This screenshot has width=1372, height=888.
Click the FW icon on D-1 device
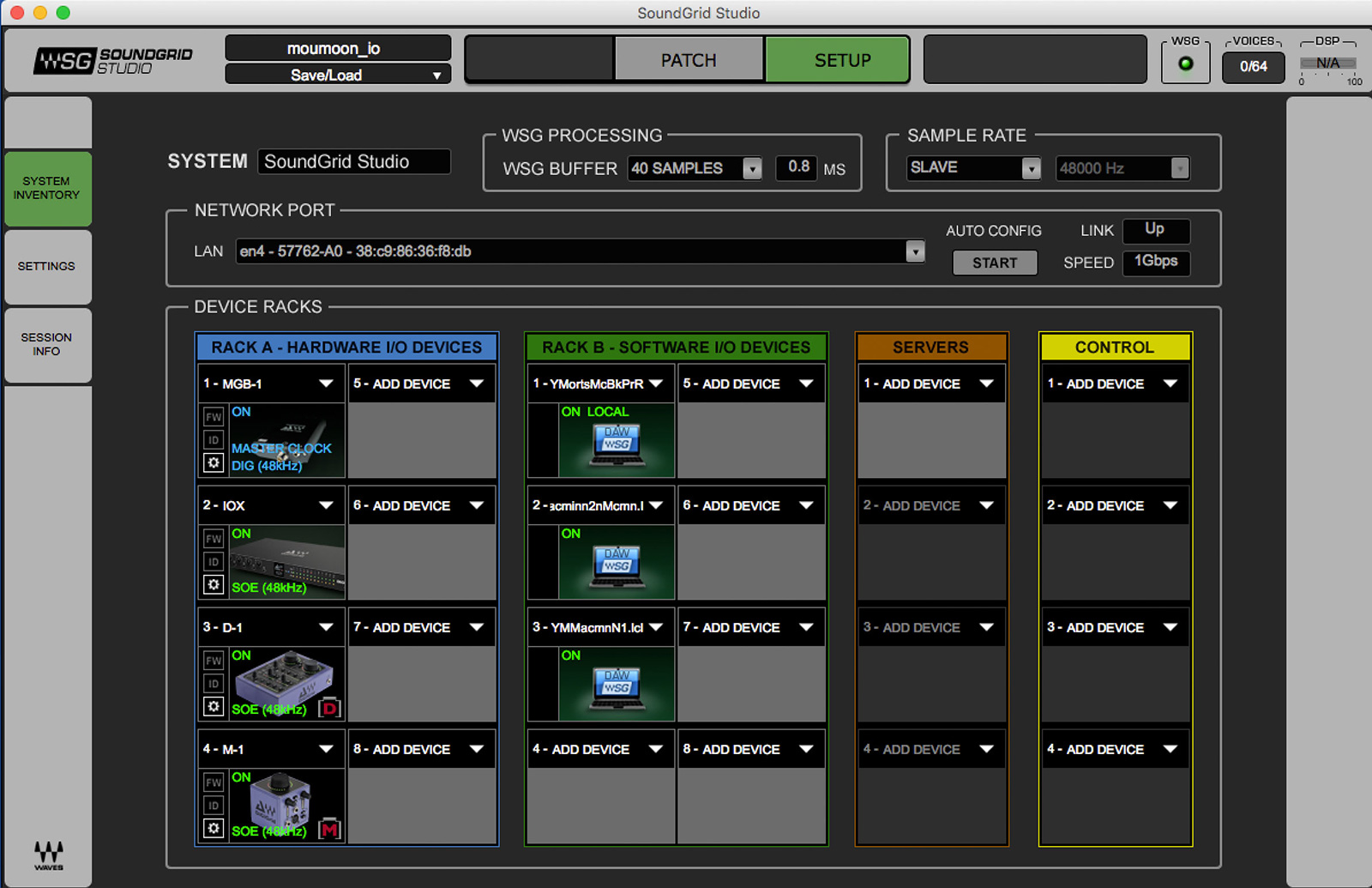[x=214, y=661]
